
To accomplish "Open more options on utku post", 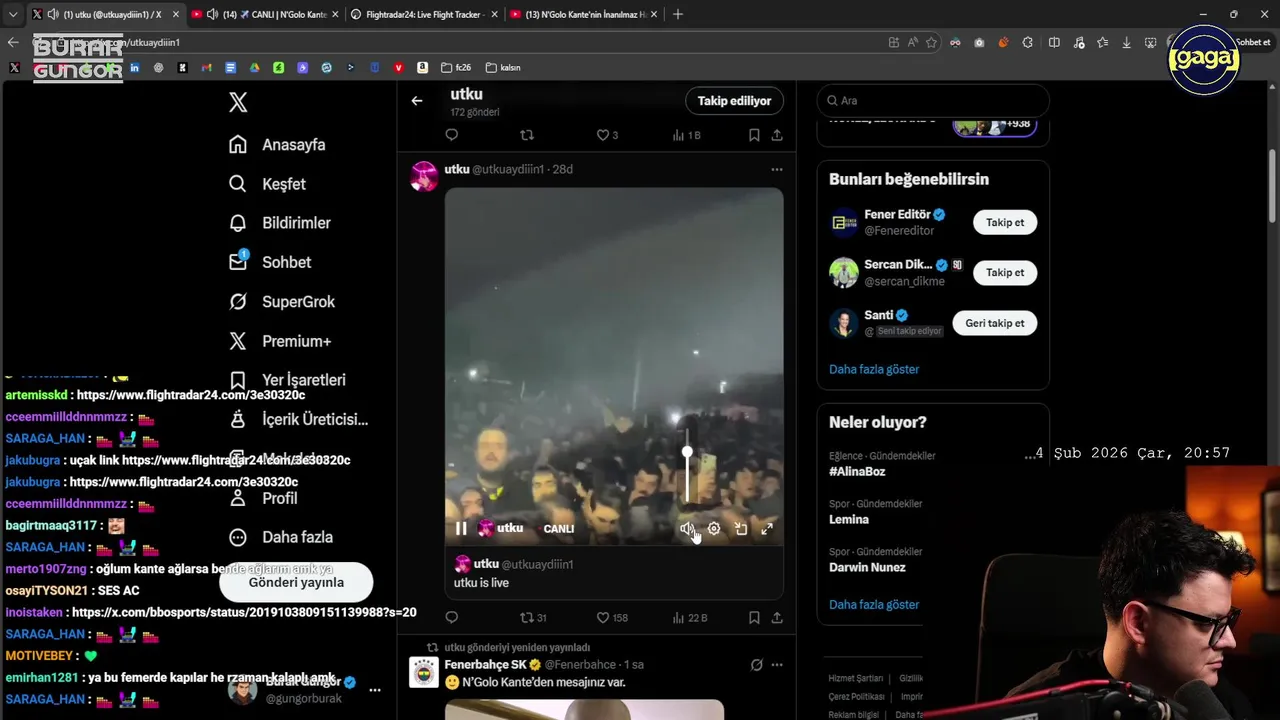I will (777, 169).
